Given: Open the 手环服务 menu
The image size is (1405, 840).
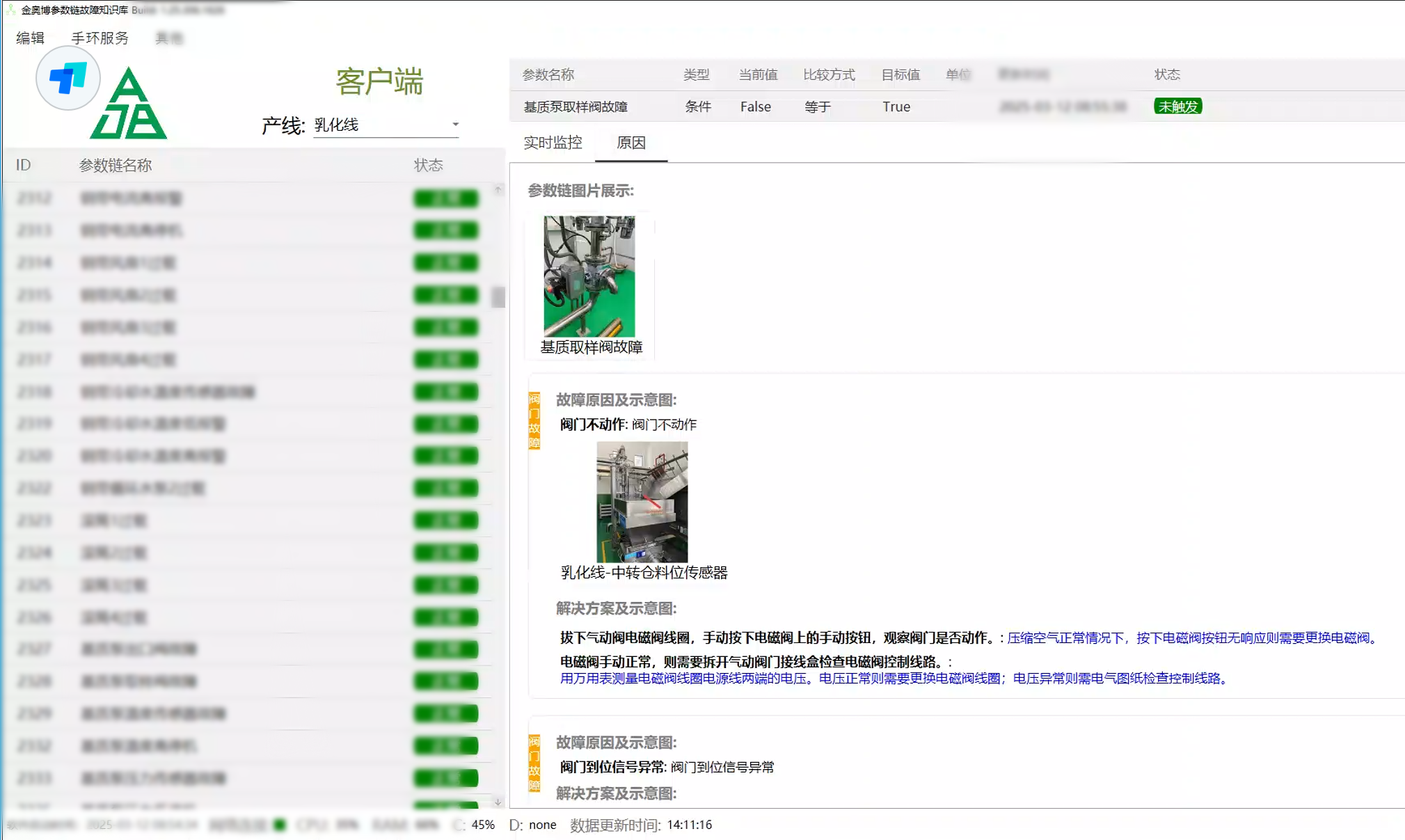Looking at the screenshot, I should tap(98, 38).
